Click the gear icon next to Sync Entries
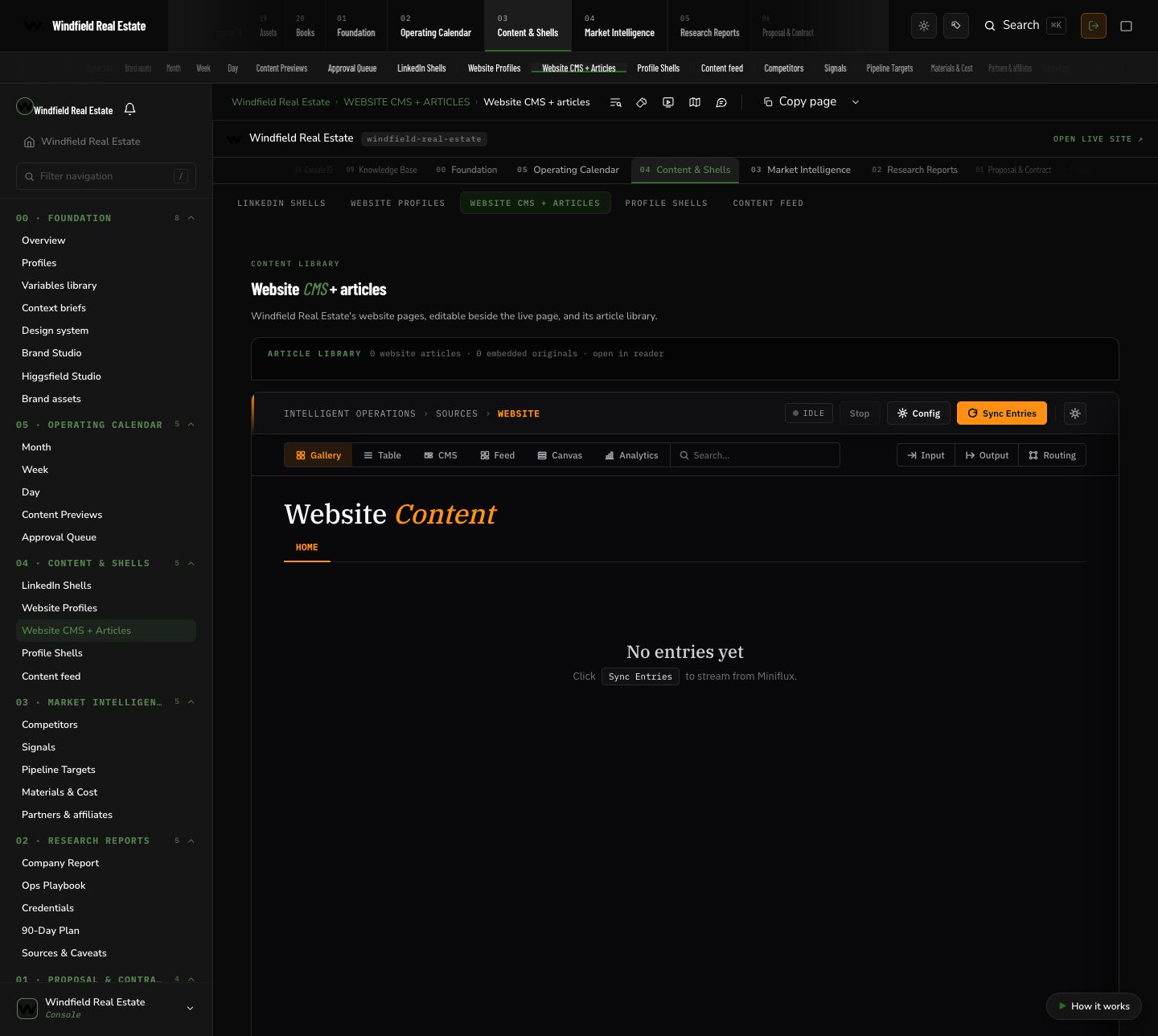Viewport: 1158px width, 1036px height. (x=1075, y=413)
